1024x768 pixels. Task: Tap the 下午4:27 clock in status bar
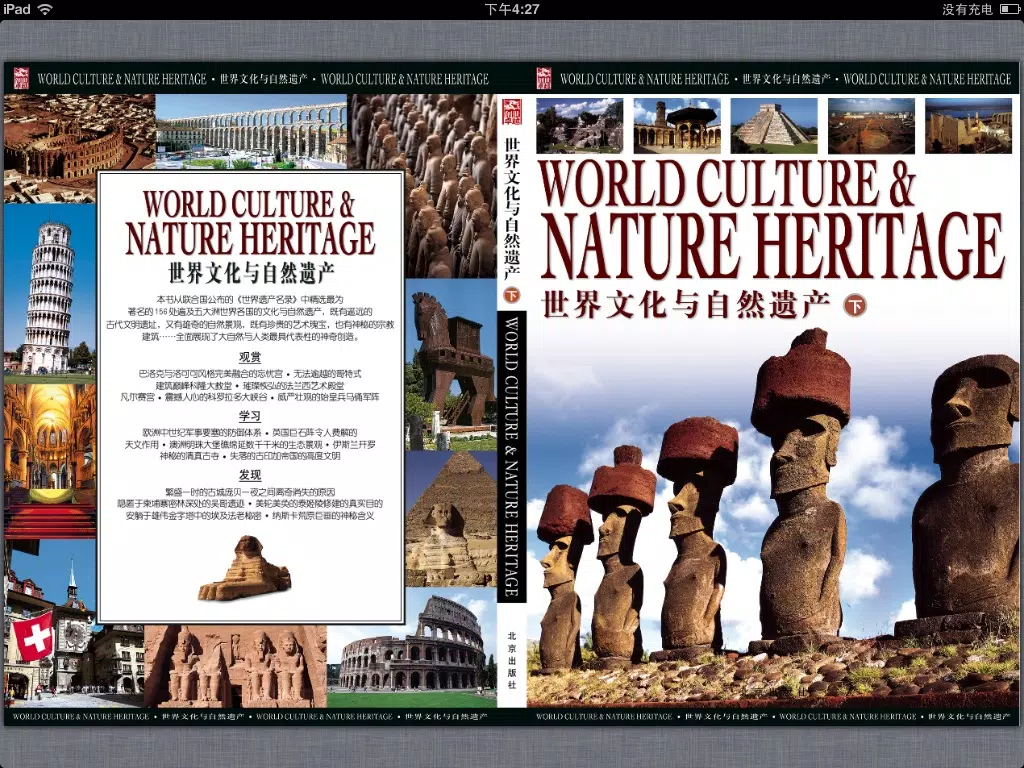[x=512, y=9]
